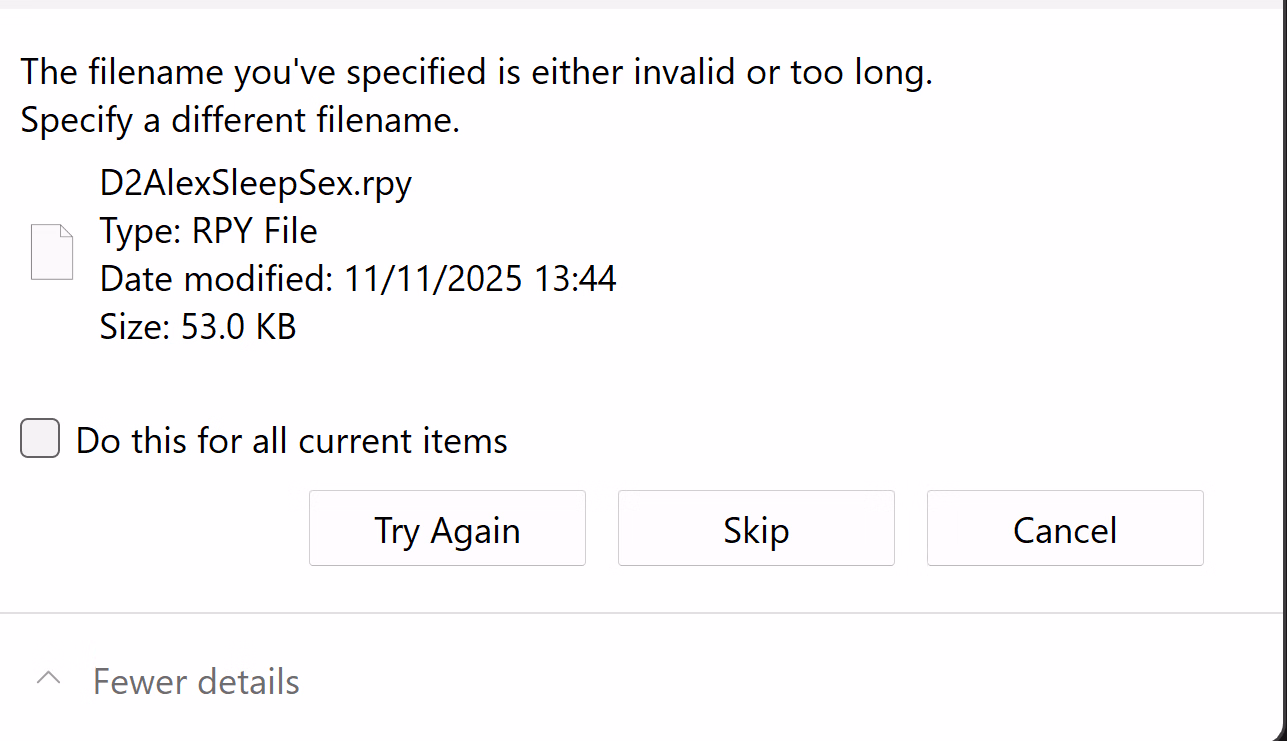Skip this file with the Skip button
Image resolution: width=1287 pixels, height=741 pixels.
(x=756, y=529)
